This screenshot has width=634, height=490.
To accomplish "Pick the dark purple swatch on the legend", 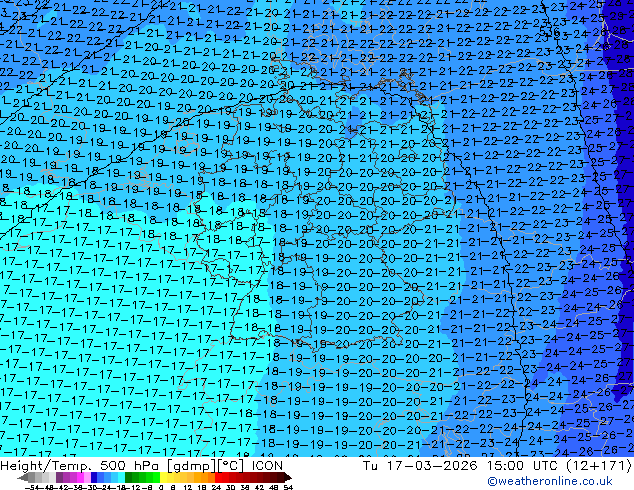I will (x=59, y=477).
